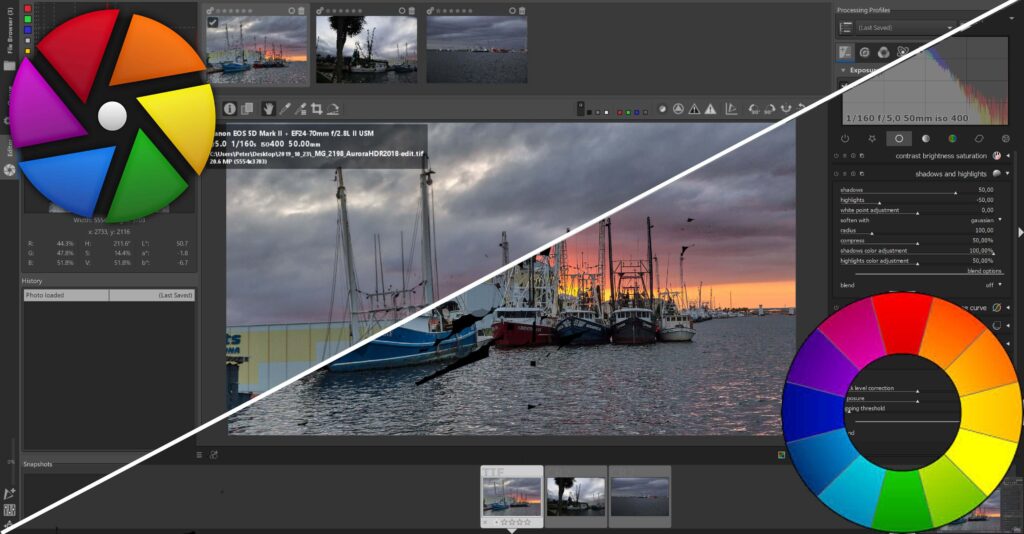Image resolution: width=1024 pixels, height=534 pixels.
Task: Collapse the shadows and highlights module
Action: (x=1007, y=174)
